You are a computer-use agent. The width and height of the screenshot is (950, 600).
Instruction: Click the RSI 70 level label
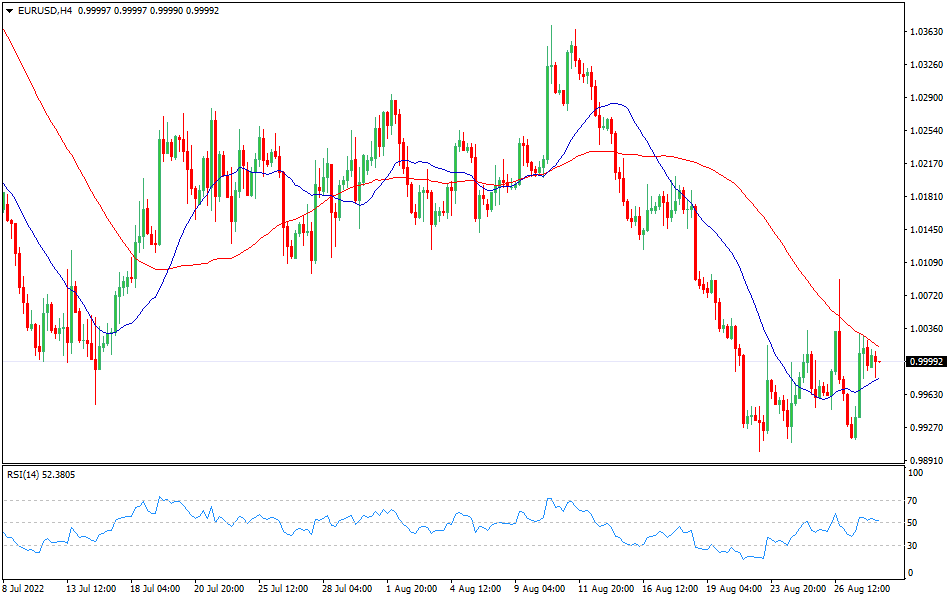pos(912,500)
